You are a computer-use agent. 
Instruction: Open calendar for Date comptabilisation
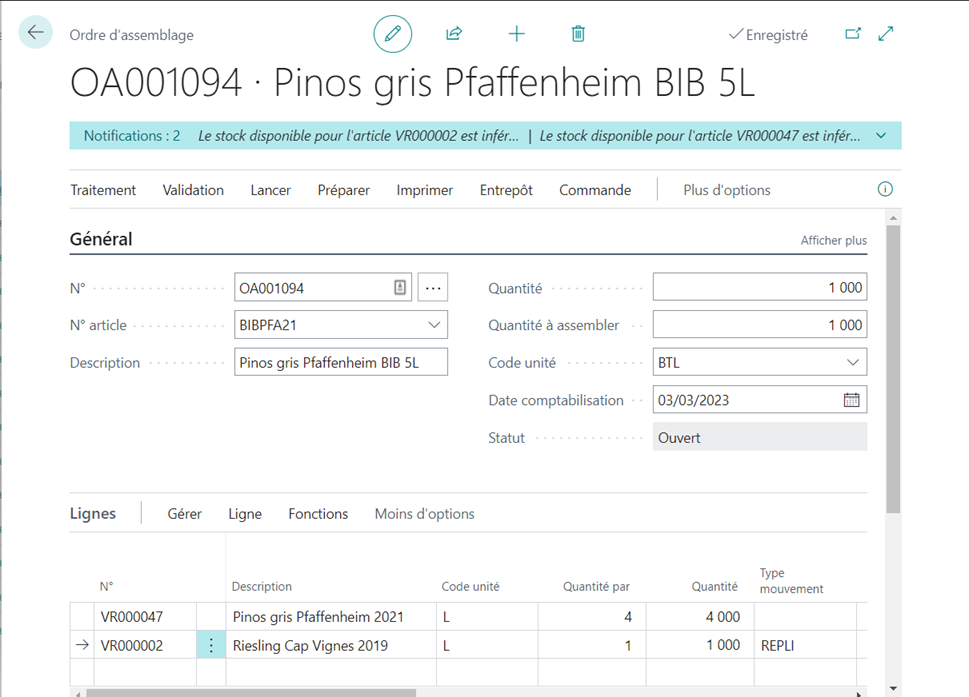pyautogui.click(x=852, y=400)
